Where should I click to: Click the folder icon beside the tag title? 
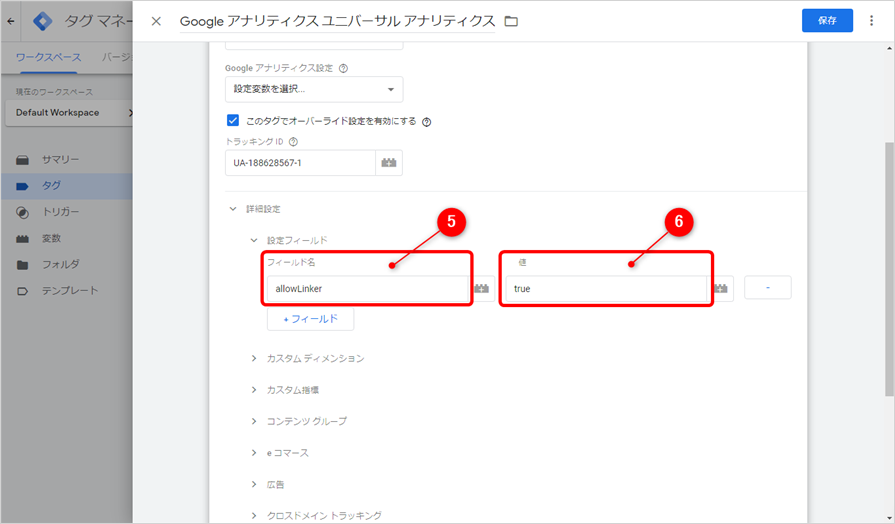511,21
